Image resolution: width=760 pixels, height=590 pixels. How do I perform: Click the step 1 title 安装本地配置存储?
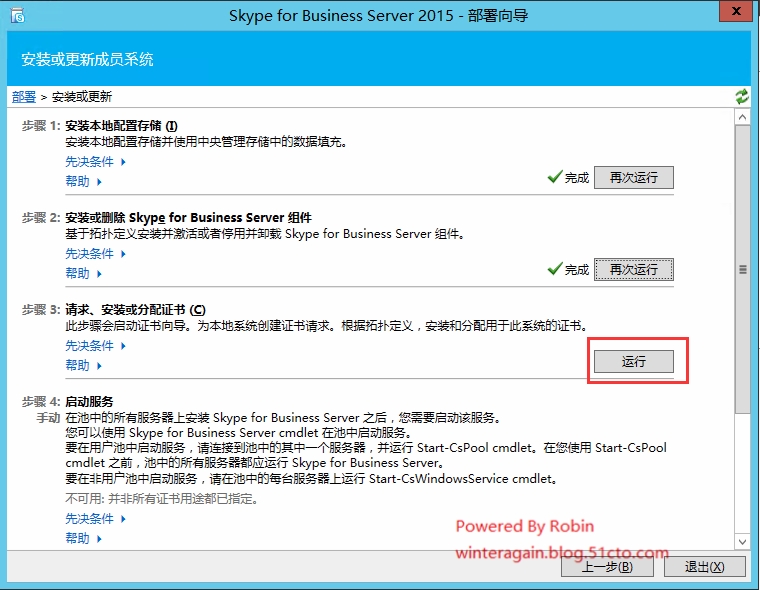(121, 126)
